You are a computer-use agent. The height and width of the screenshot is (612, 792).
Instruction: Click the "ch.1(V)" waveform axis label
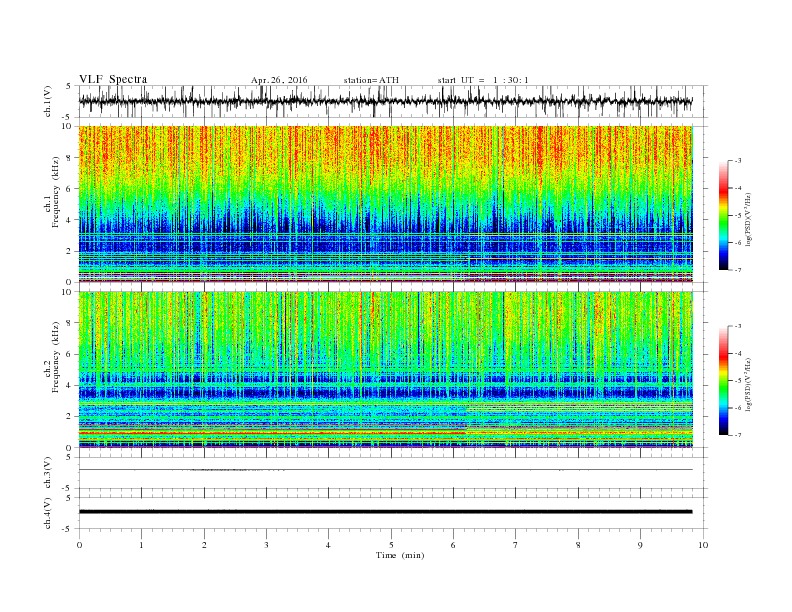49,101
